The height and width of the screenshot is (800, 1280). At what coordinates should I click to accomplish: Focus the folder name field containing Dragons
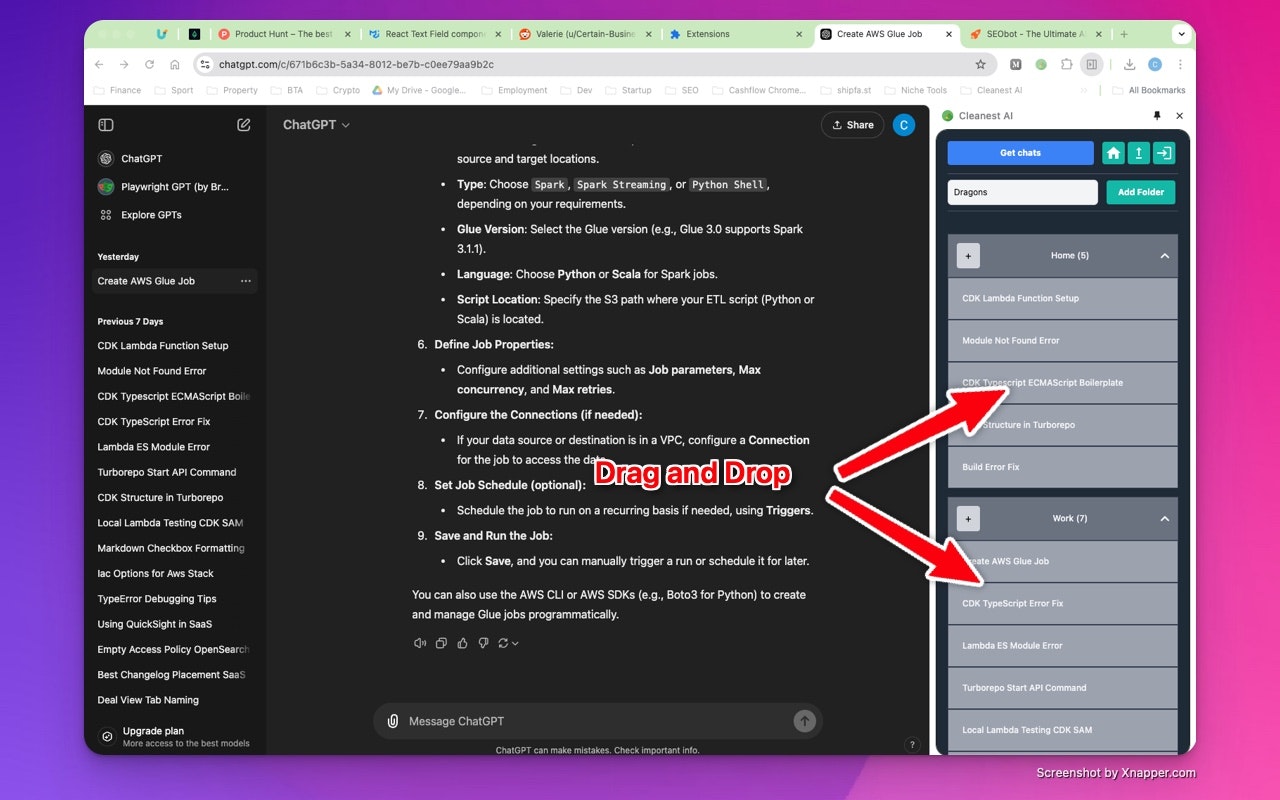coord(1022,192)
